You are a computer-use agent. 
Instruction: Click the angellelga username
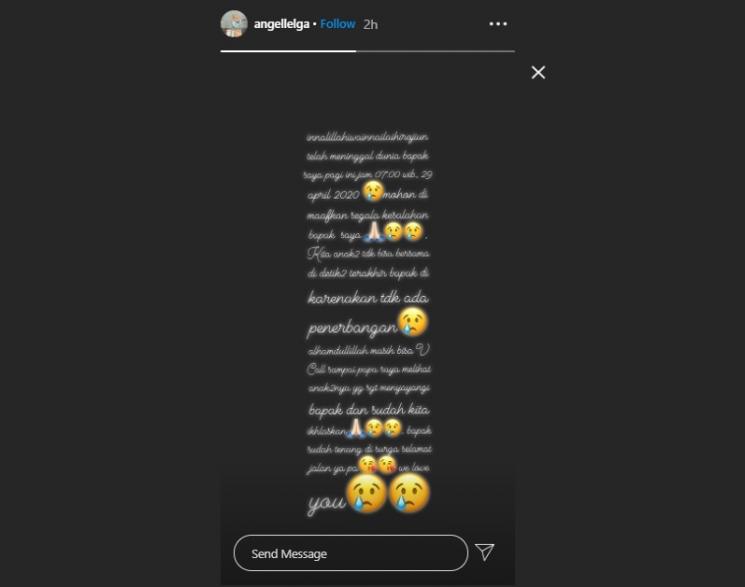point(281,24)
